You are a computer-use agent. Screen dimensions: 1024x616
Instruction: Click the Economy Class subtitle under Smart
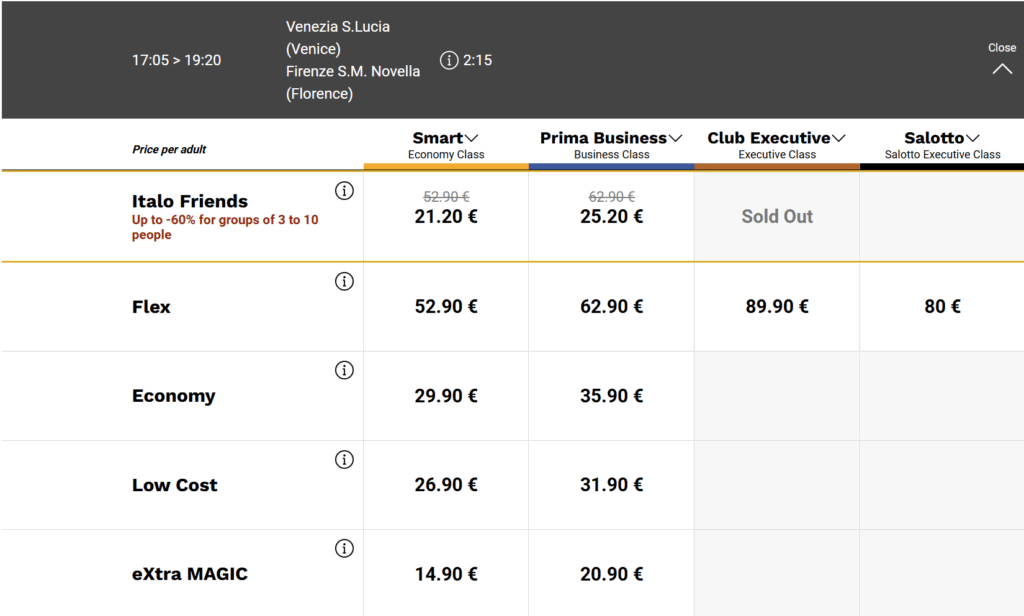pyautogui.click(x=446, y=155)
